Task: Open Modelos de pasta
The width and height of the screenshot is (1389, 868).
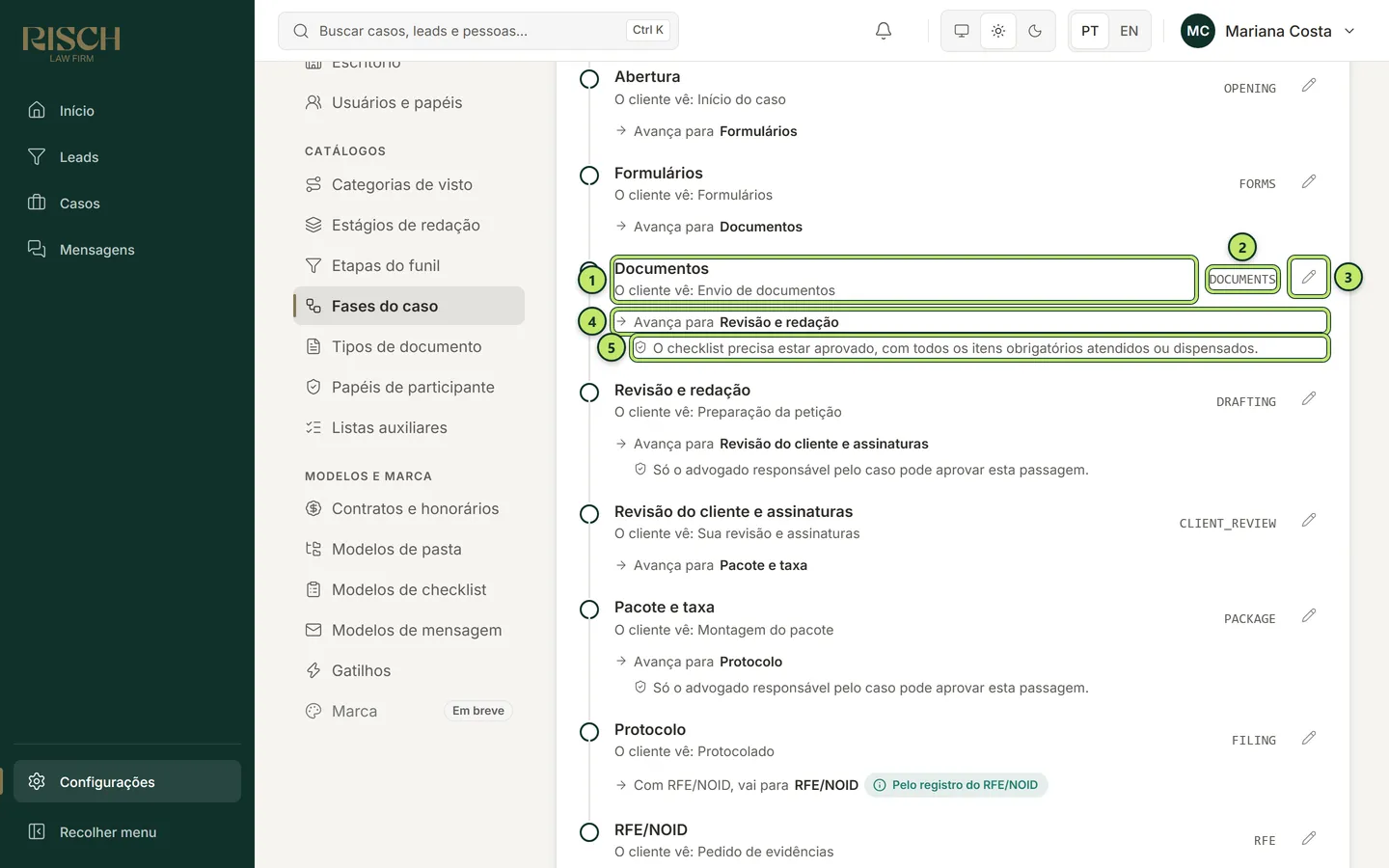Action: point(409,549)
